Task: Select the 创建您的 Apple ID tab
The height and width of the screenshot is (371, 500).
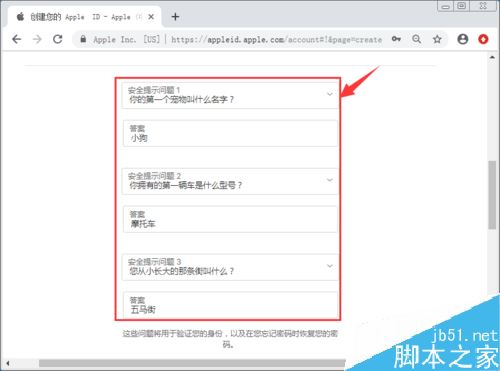Action: pyautogui.click(x=84, y=17)
